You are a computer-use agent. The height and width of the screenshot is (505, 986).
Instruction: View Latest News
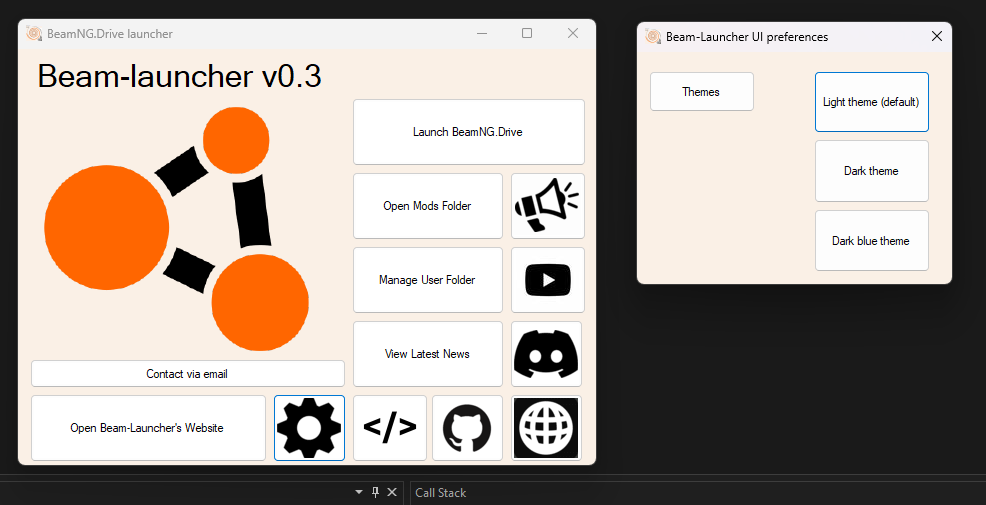click(428, 354)
